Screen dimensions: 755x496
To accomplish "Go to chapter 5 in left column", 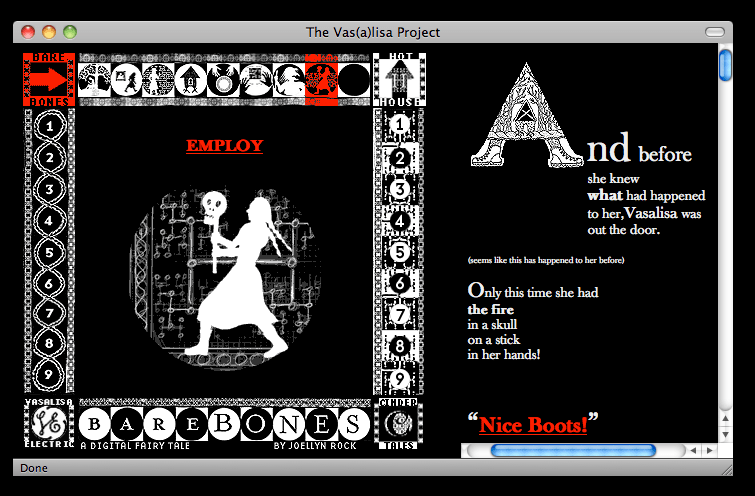I will (x=50, y=252).
